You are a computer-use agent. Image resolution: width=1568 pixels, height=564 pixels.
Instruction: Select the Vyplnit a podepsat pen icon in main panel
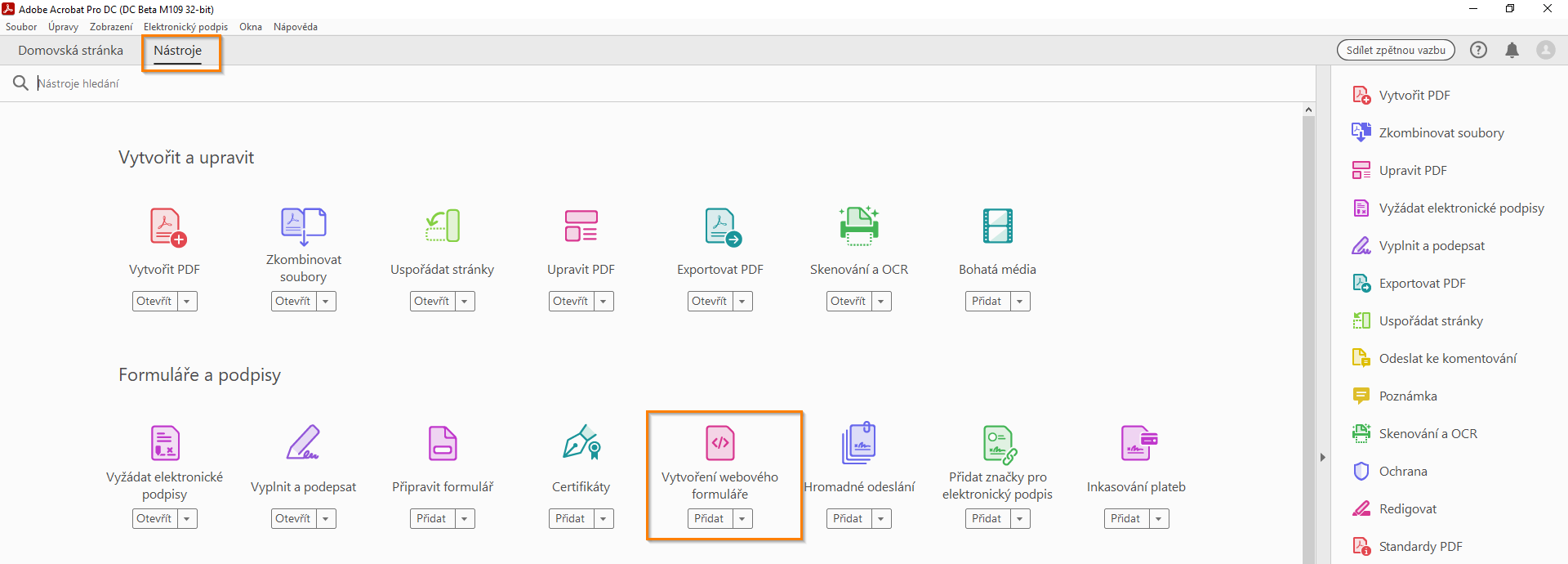click(303, 442)
